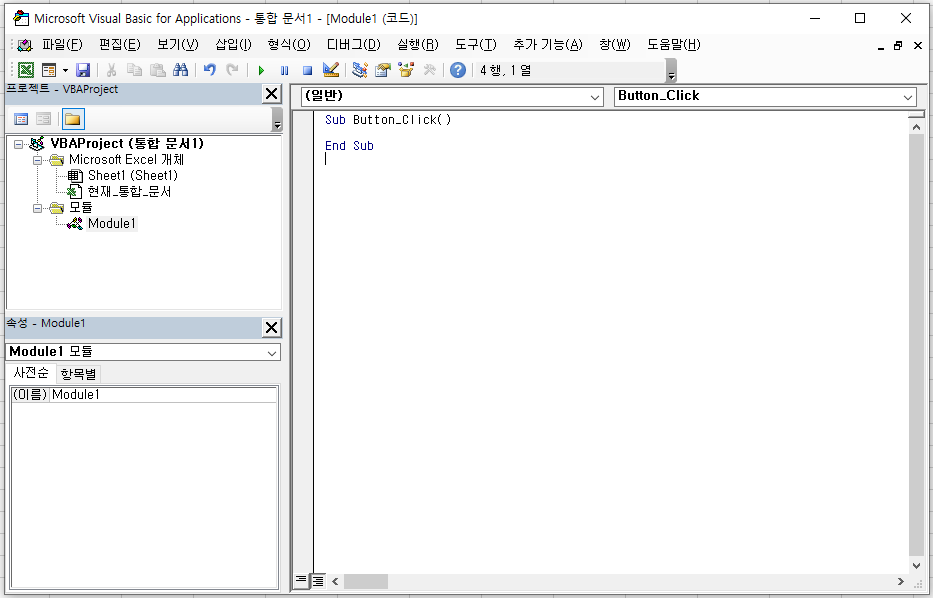Select VBAProject (통합 문서1) root node

point(127,143)
